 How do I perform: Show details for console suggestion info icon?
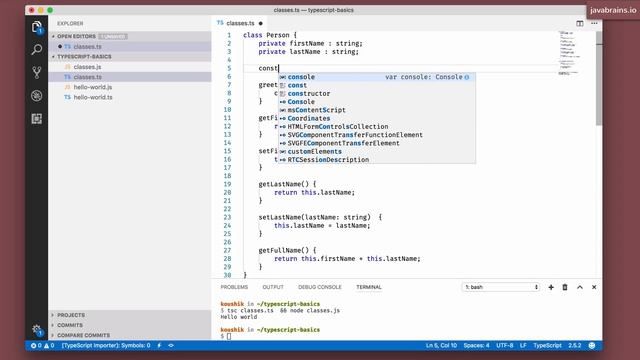click(x=467, y=77)
